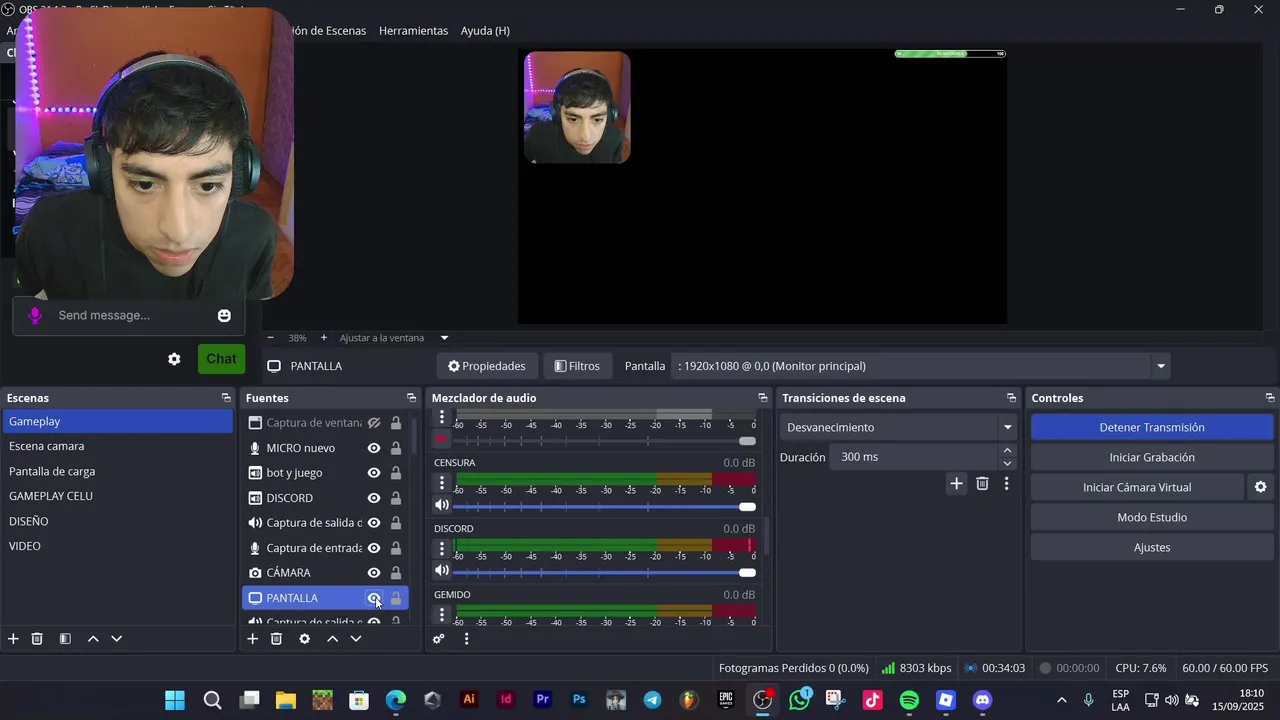Hide the bot y juego source

374,473
